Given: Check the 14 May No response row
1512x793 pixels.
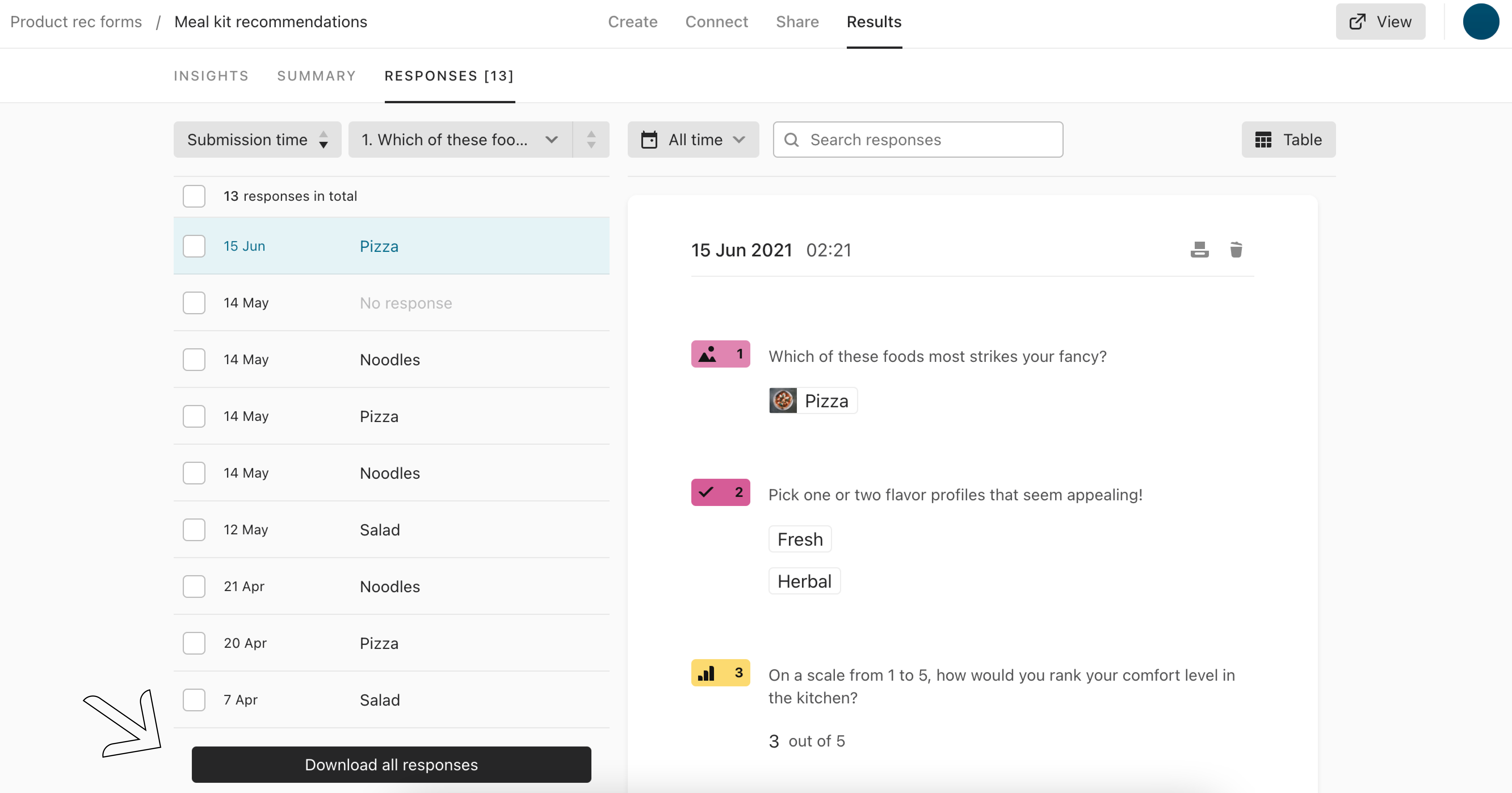Looking at the screenshot, I should (x=194, y=303).
